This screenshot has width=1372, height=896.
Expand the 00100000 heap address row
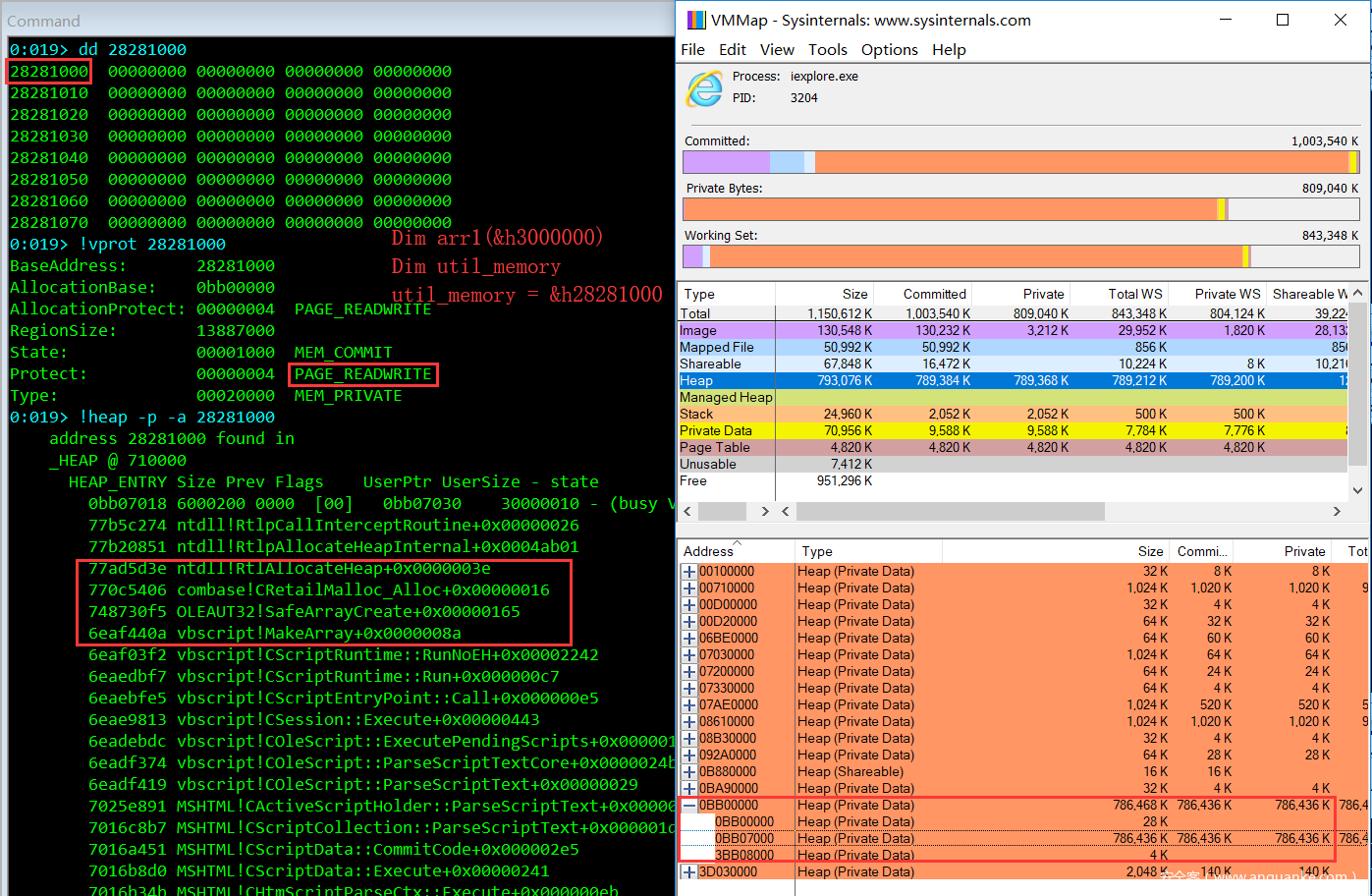pos(689,572)
